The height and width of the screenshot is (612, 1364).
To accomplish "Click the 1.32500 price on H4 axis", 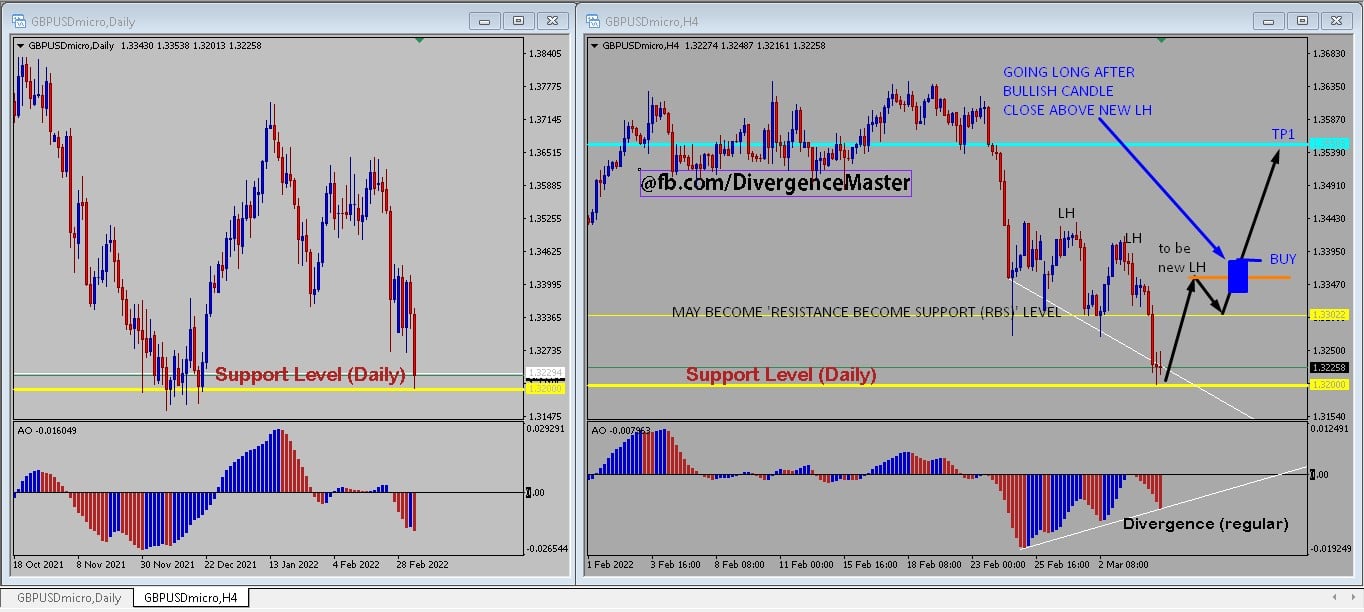I will tap(1331, 350).
